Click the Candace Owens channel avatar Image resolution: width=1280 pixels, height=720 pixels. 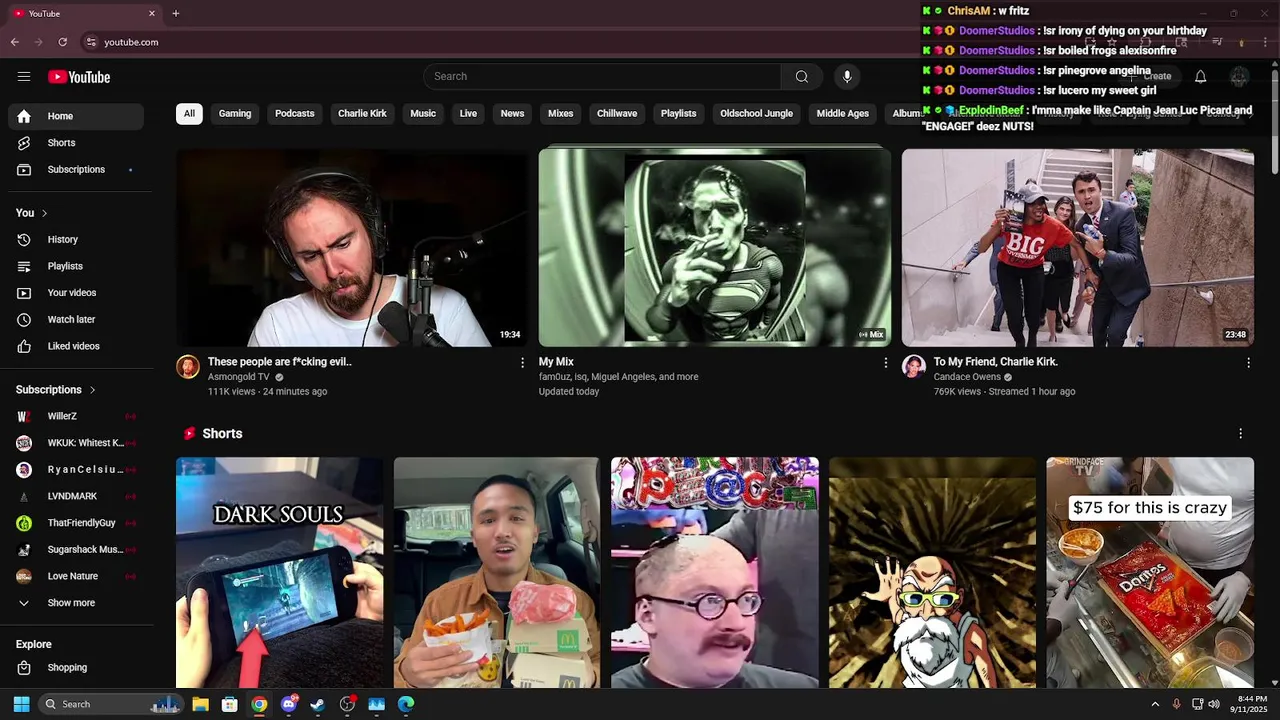pos(913,366)
